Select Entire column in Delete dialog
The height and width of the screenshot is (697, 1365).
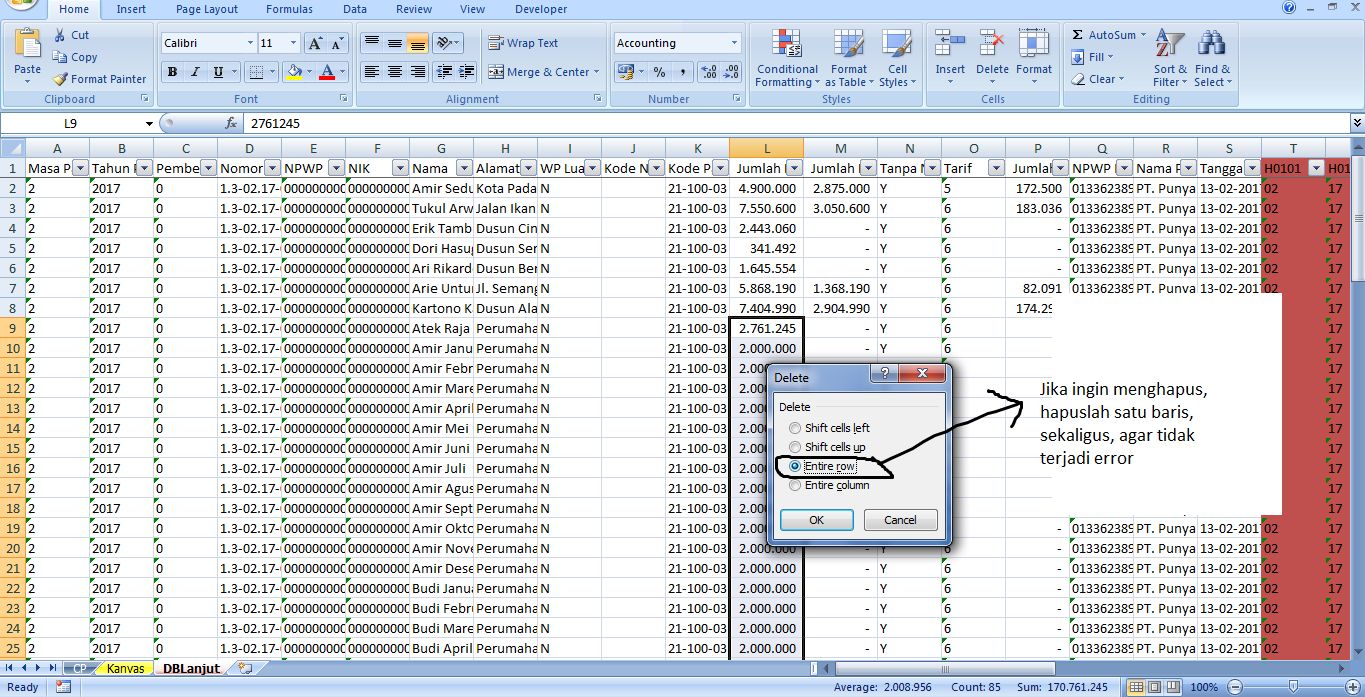coord(795,486)
